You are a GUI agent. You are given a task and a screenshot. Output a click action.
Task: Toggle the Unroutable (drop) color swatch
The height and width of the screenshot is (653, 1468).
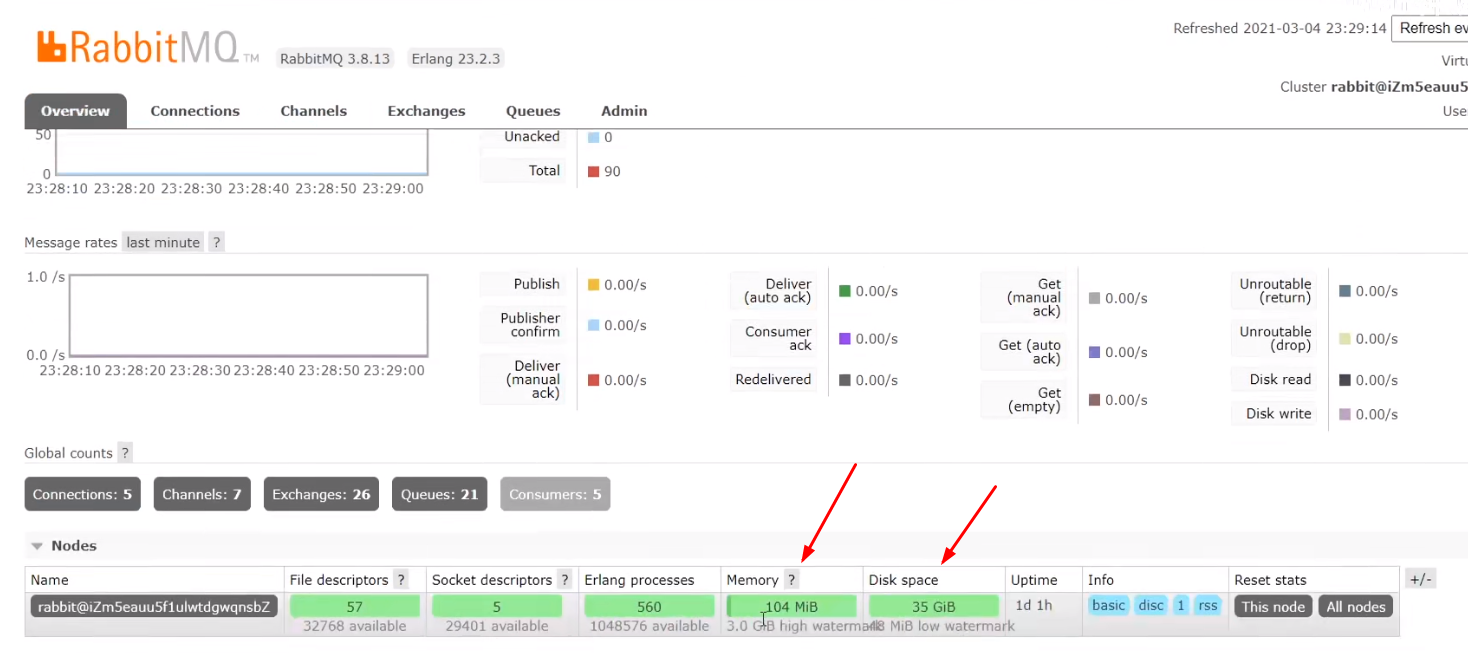tap(1345, 339)
